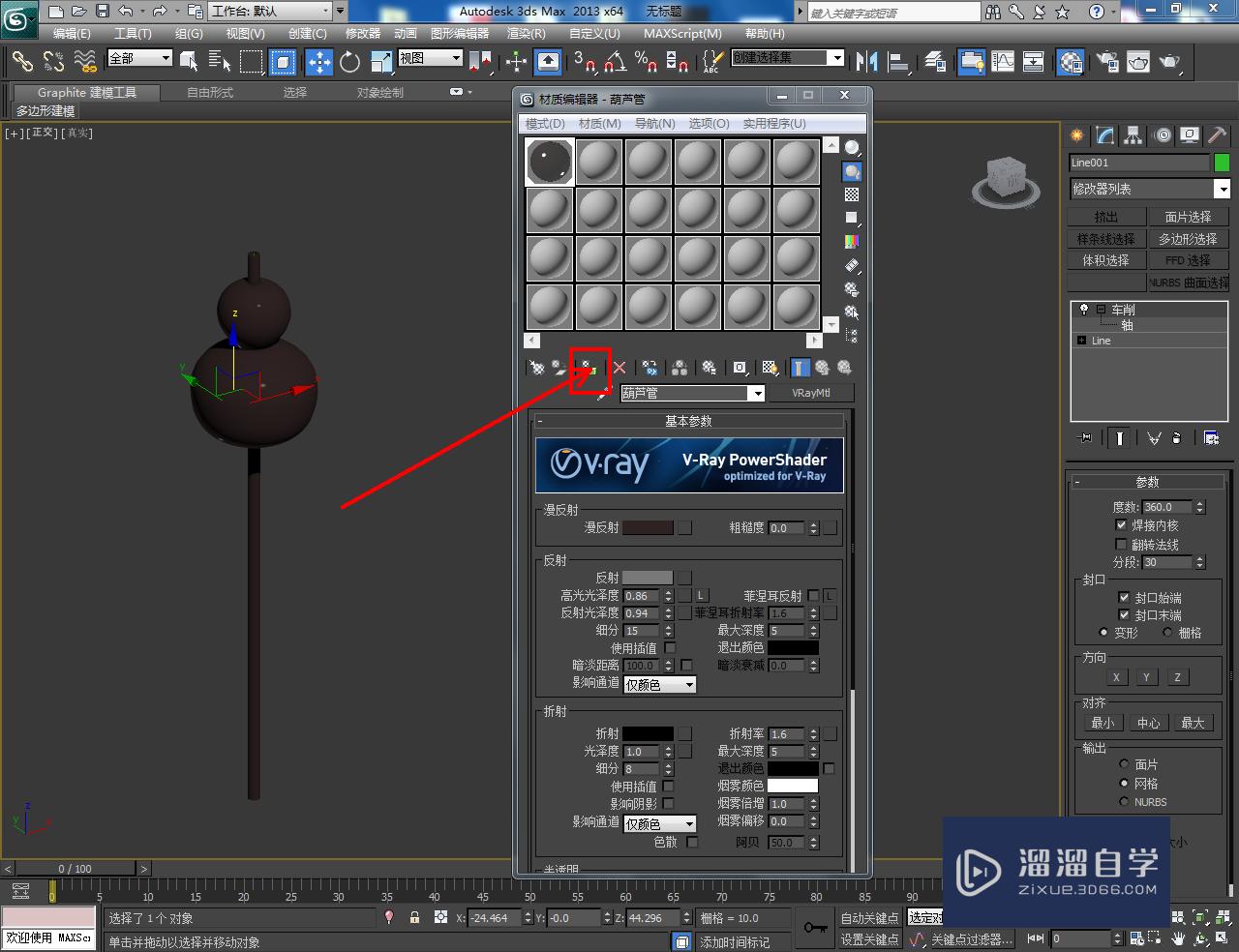Toggle checkered Background icon for samples
The width and height of the screenshot is (1239, 952).
click(852, 194)
